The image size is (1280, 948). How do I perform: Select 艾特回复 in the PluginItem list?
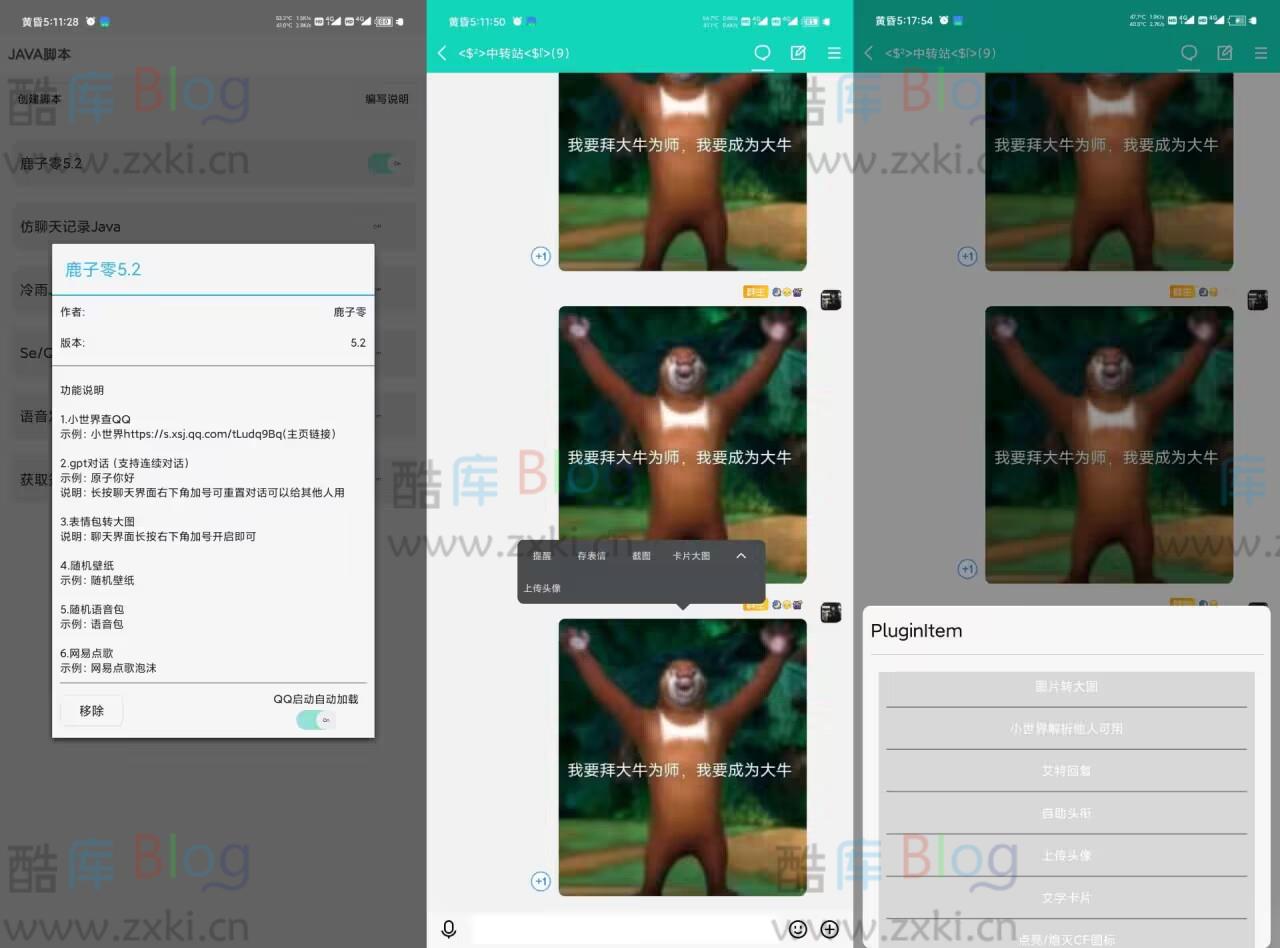[1066, 771]
